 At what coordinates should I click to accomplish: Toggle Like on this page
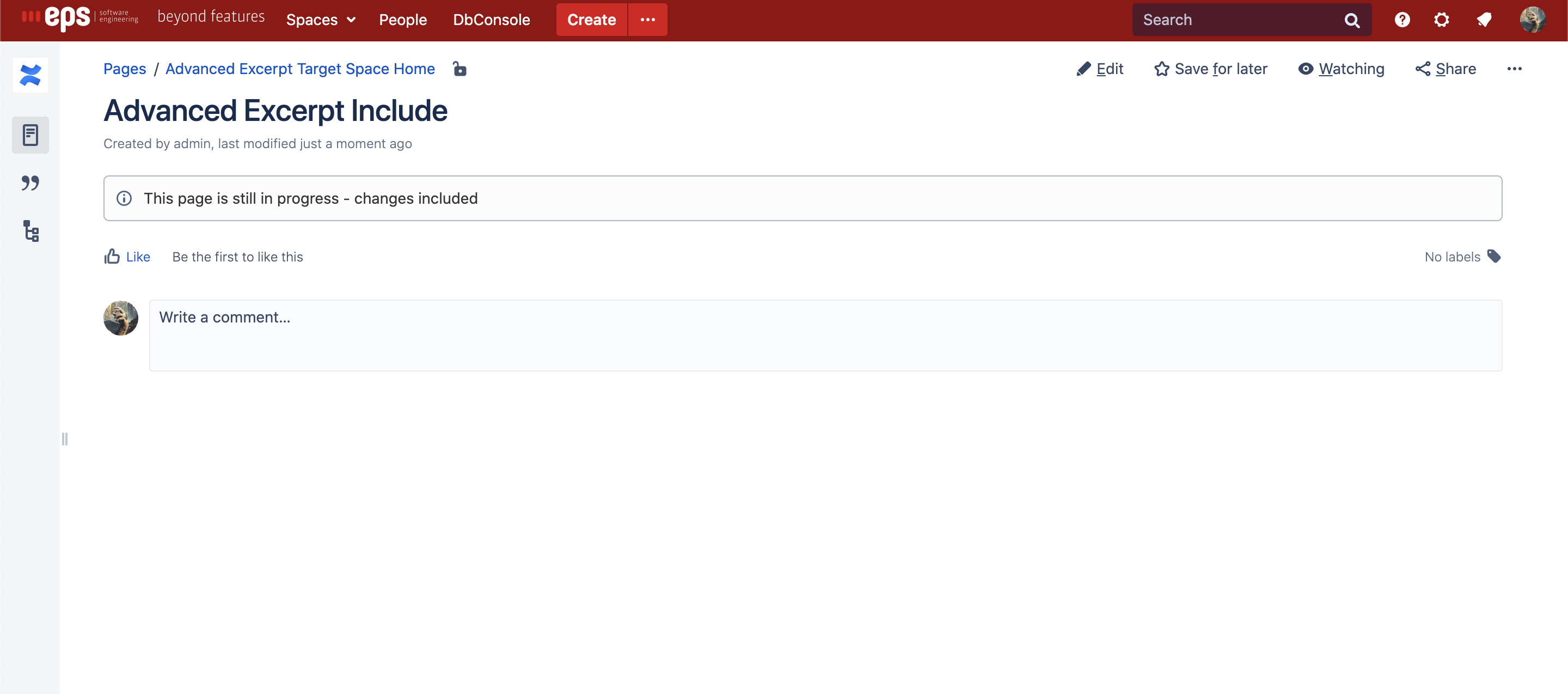tap(127, 256)
